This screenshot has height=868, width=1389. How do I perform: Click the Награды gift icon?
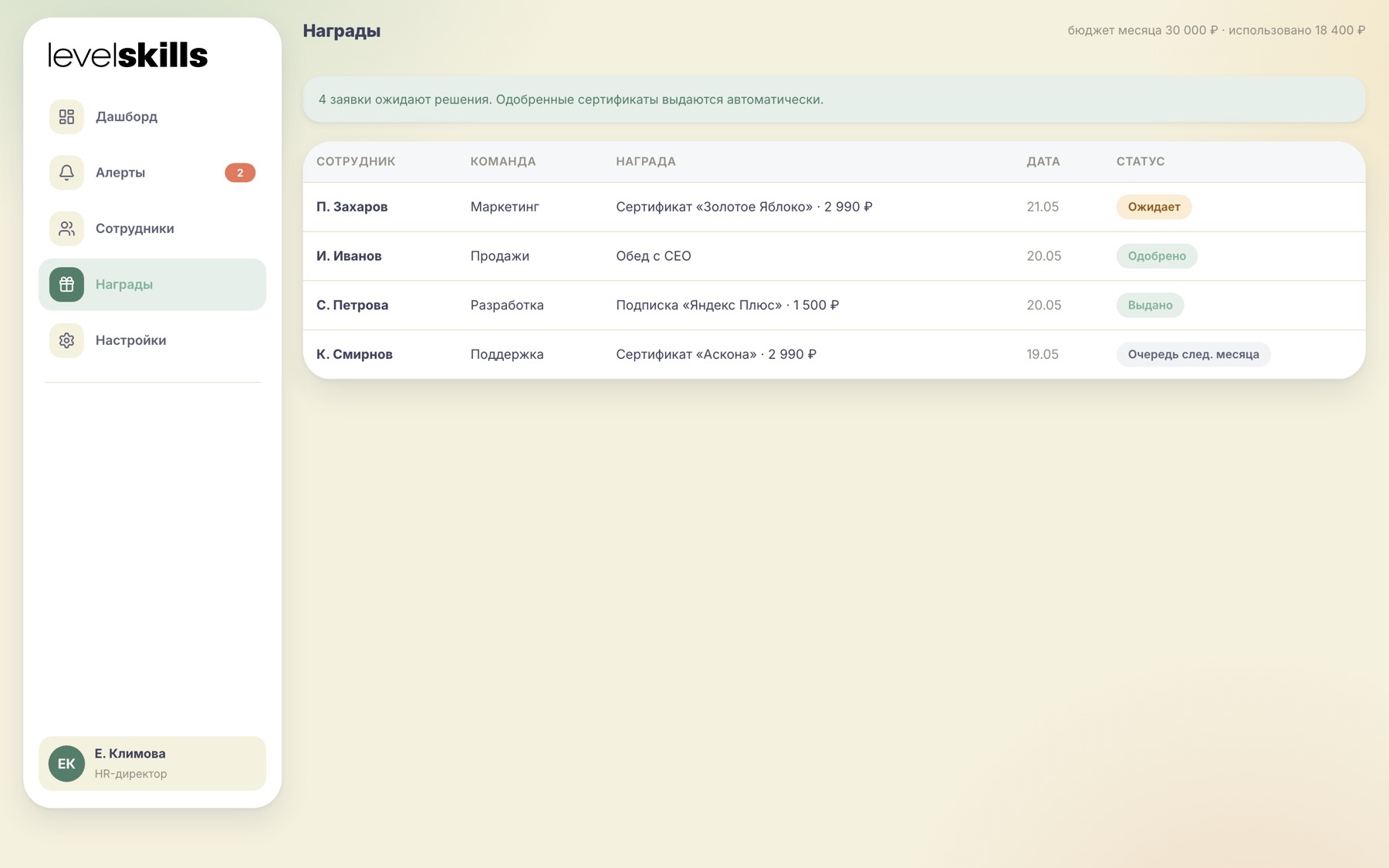coord(66,285)
